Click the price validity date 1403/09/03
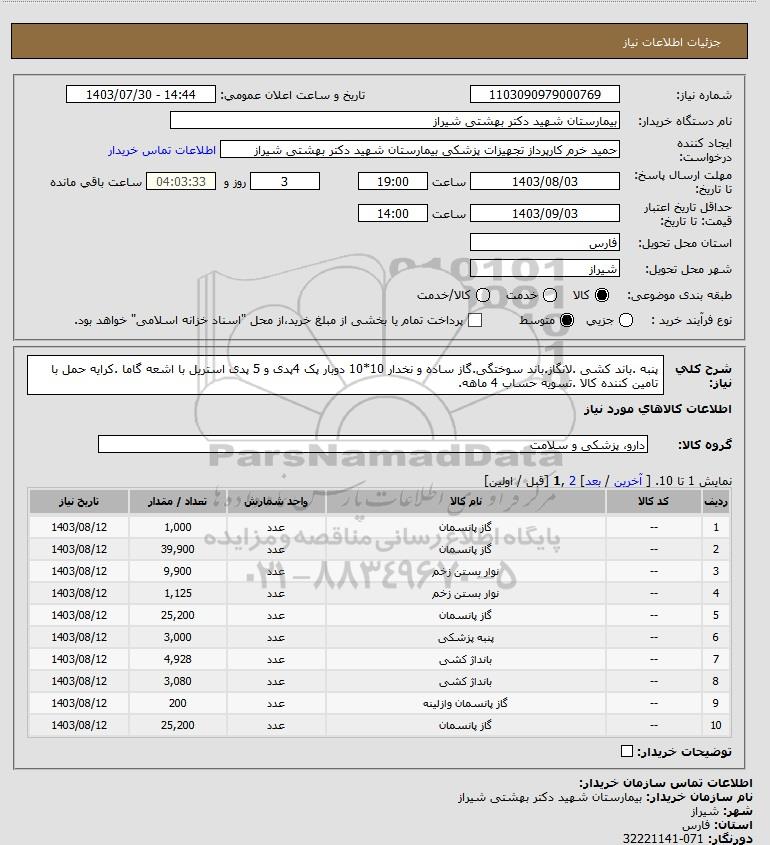This screenshot has width=770, height=845. (x=545, y=213)
